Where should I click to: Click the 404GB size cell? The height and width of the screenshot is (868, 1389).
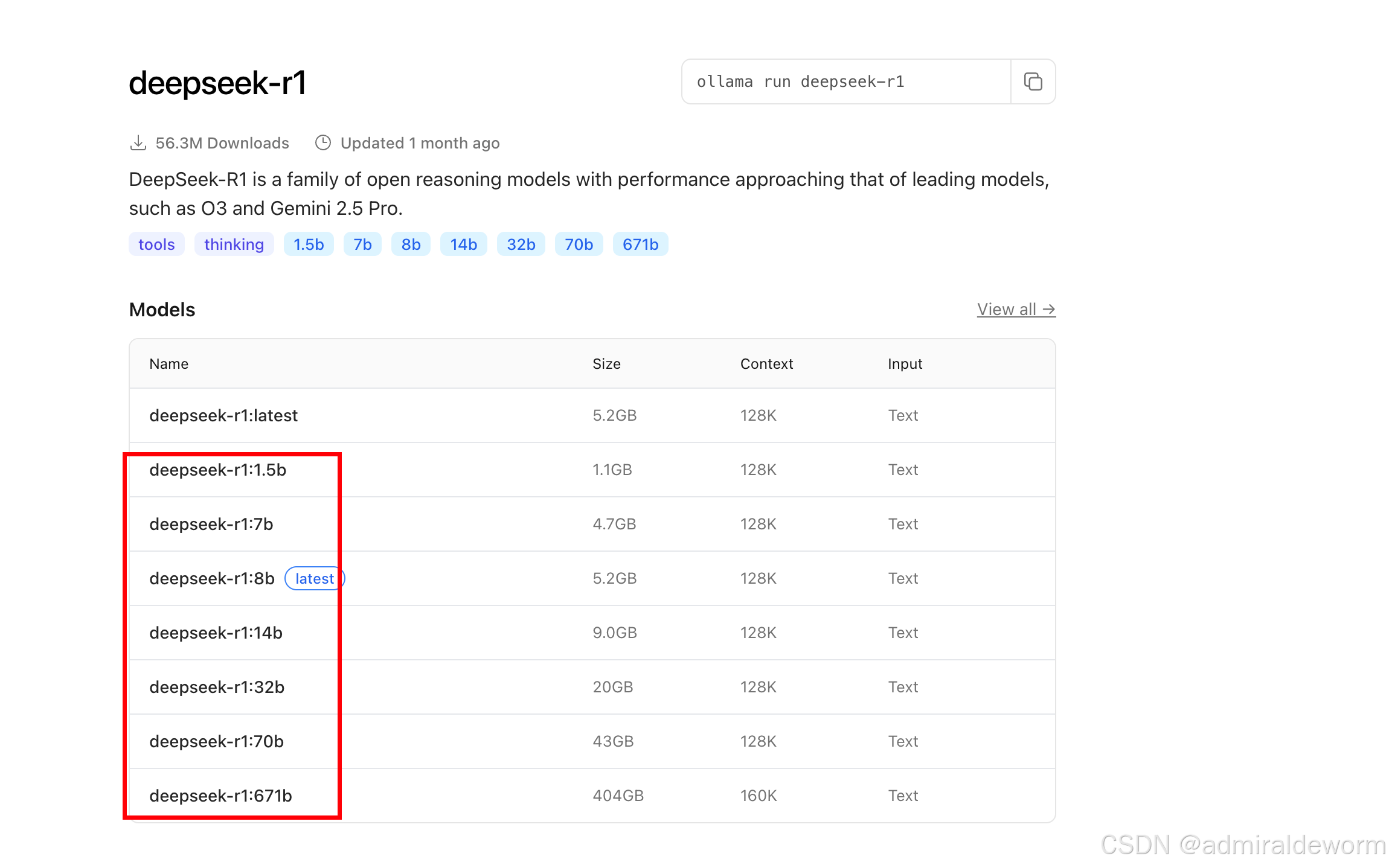click(x=618, y=796)
